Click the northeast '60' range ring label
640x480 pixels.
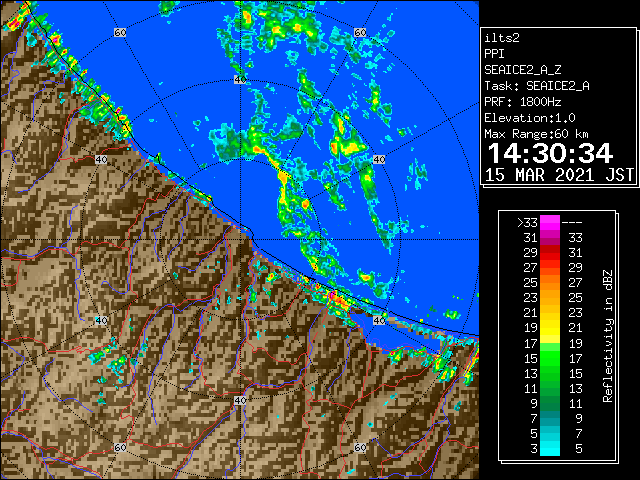pos(360,32)
